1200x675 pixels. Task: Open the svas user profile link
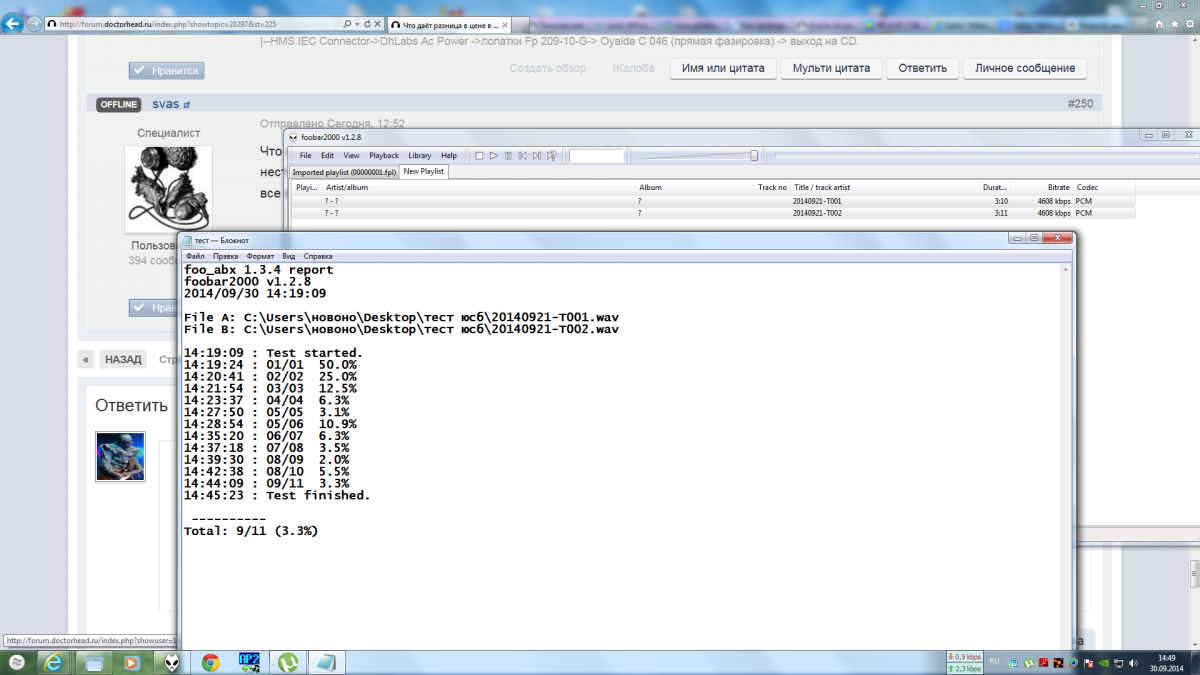[x=166, y=104]
